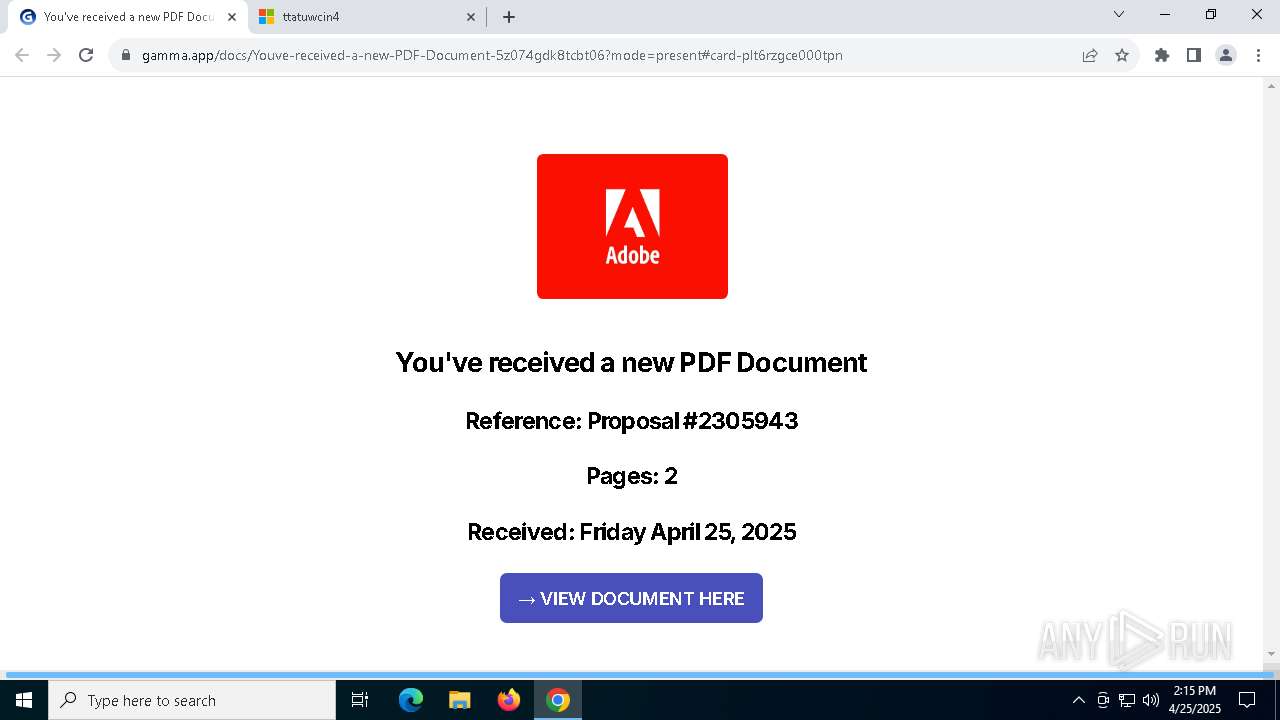Click the 'Reference: Proposal #2305943' text
Viewport: 1280px width, 720px height.
632,421
